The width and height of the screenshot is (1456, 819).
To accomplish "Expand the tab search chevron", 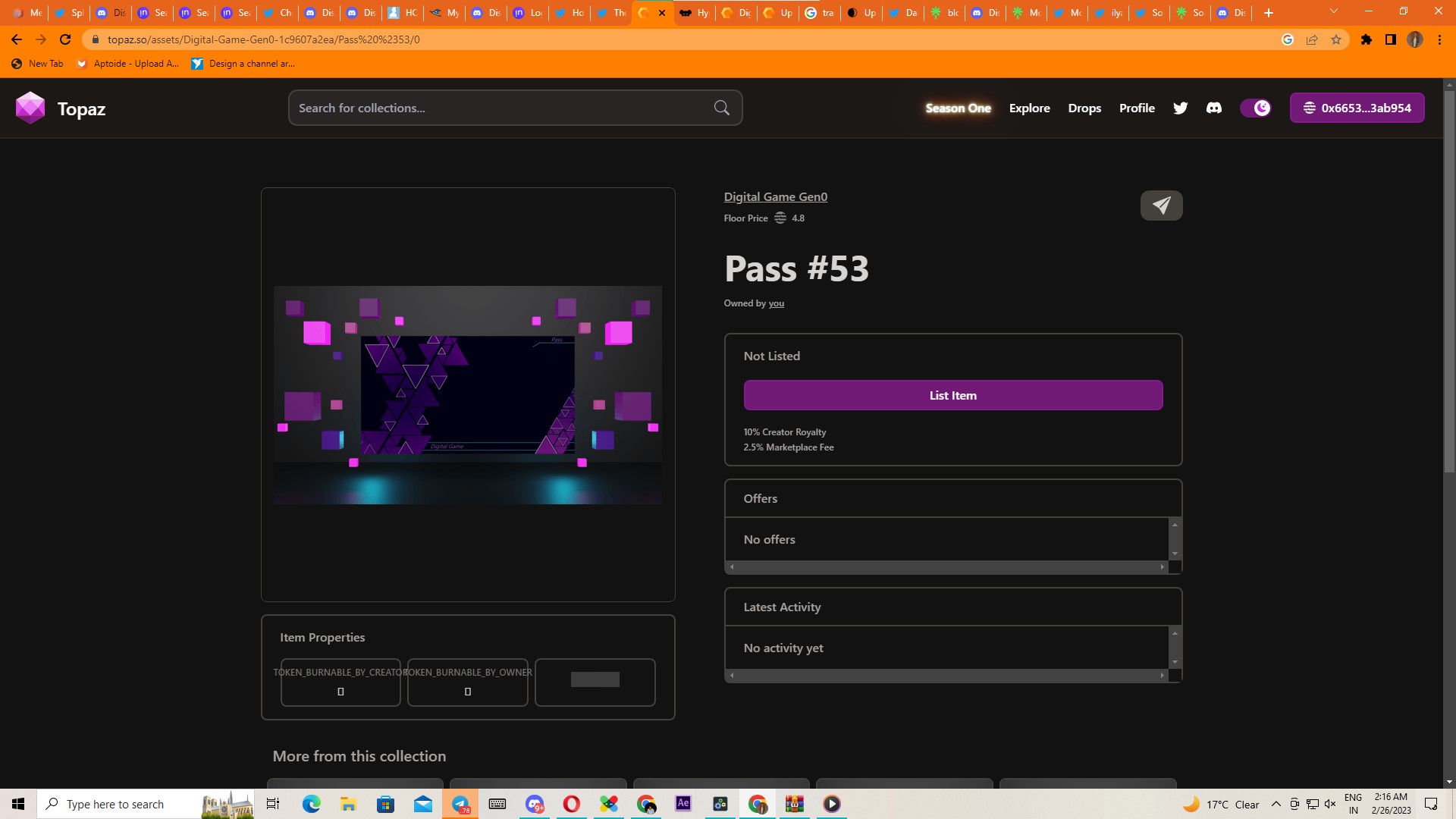I will pyautogui.click(x=1334, y=11).
